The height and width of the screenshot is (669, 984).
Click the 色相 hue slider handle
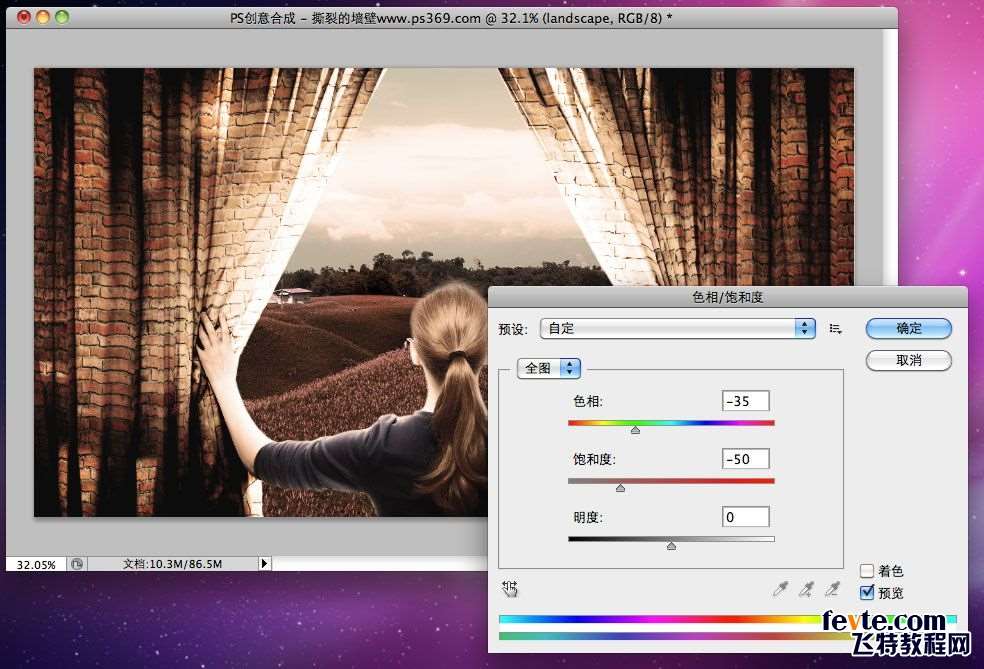pos(635,430)
